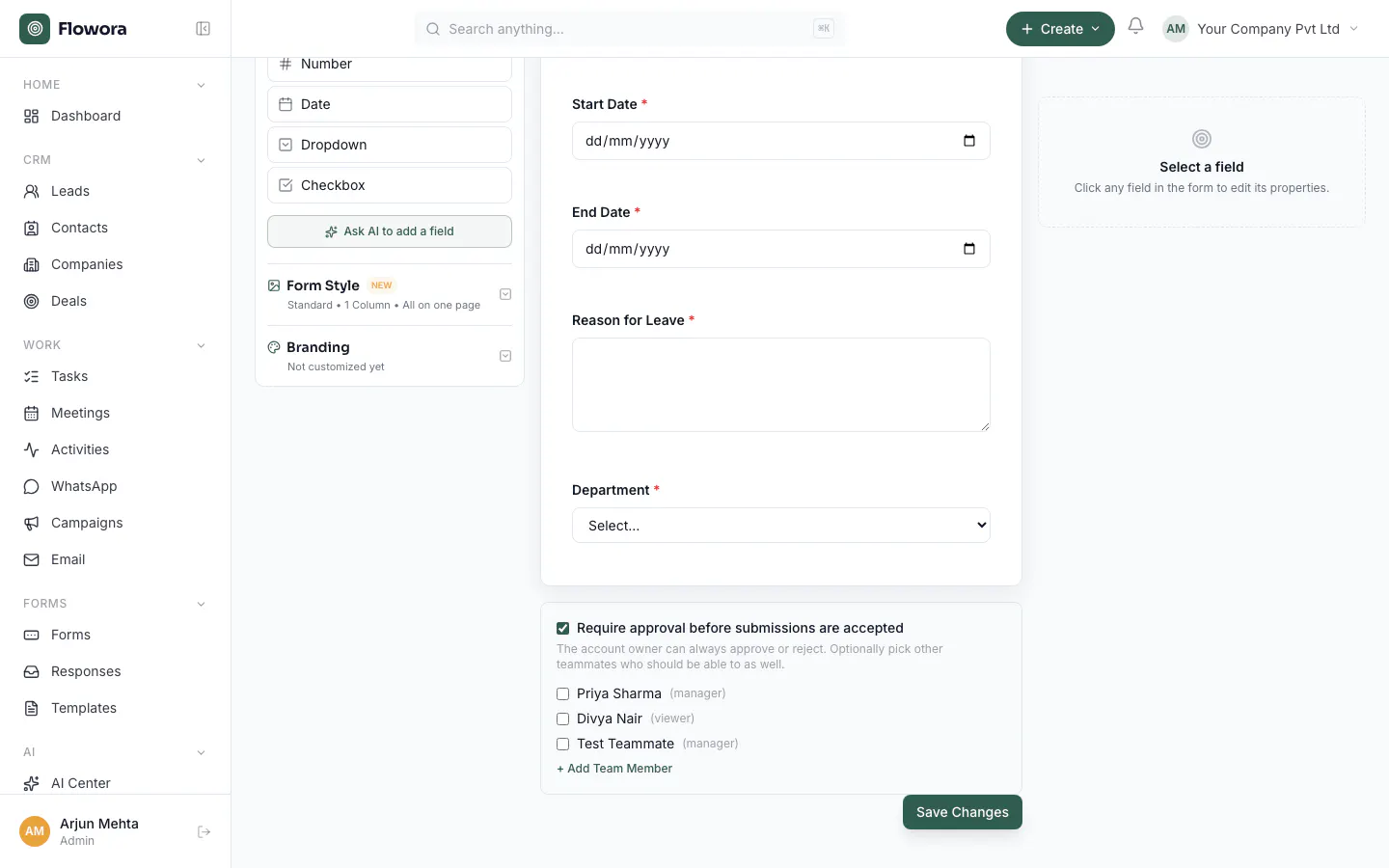
Task: Open Start Date calendar picker icon
Action: (969, 141)
